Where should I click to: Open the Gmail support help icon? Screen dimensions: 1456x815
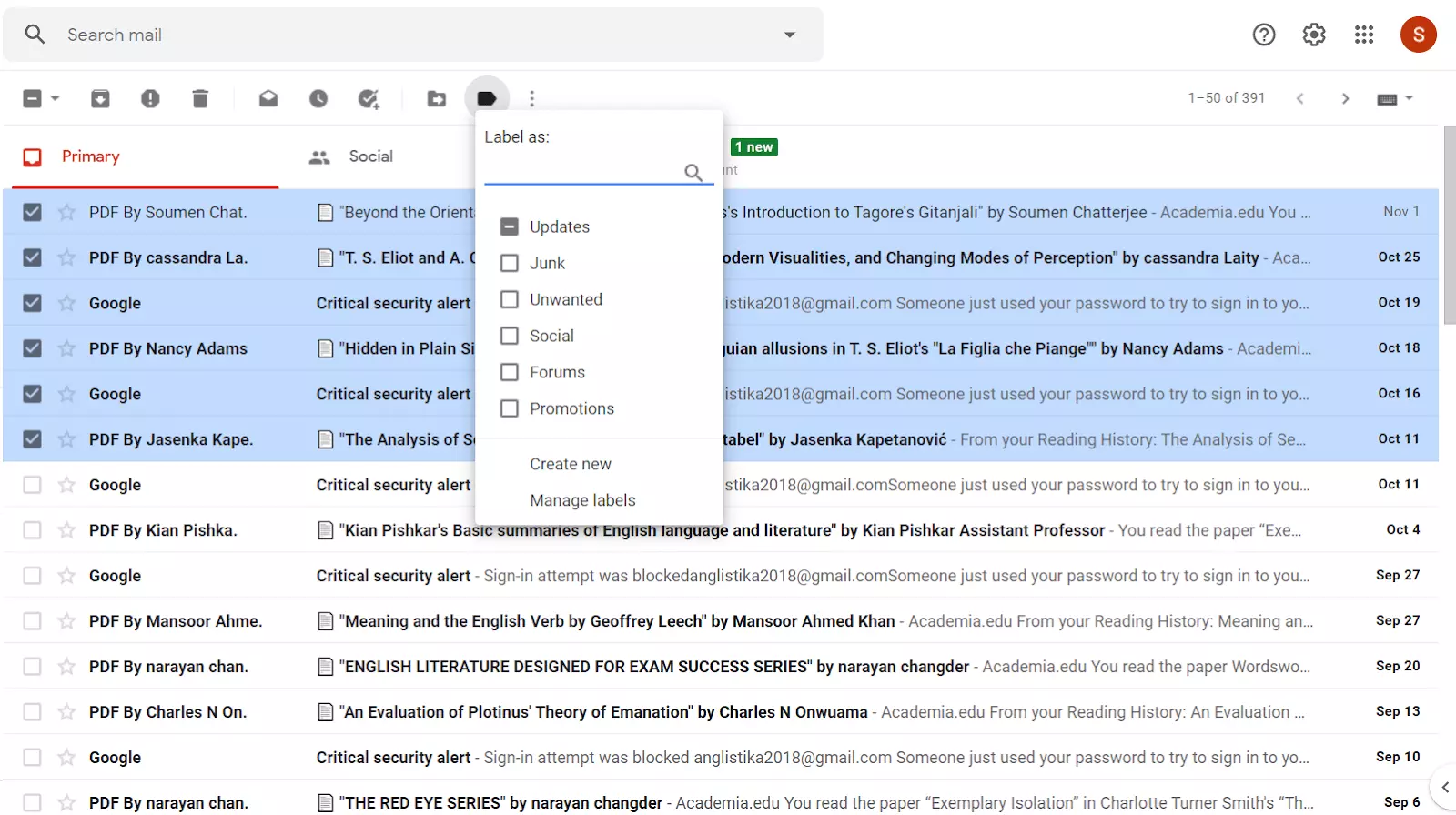tap(1264, 35)
